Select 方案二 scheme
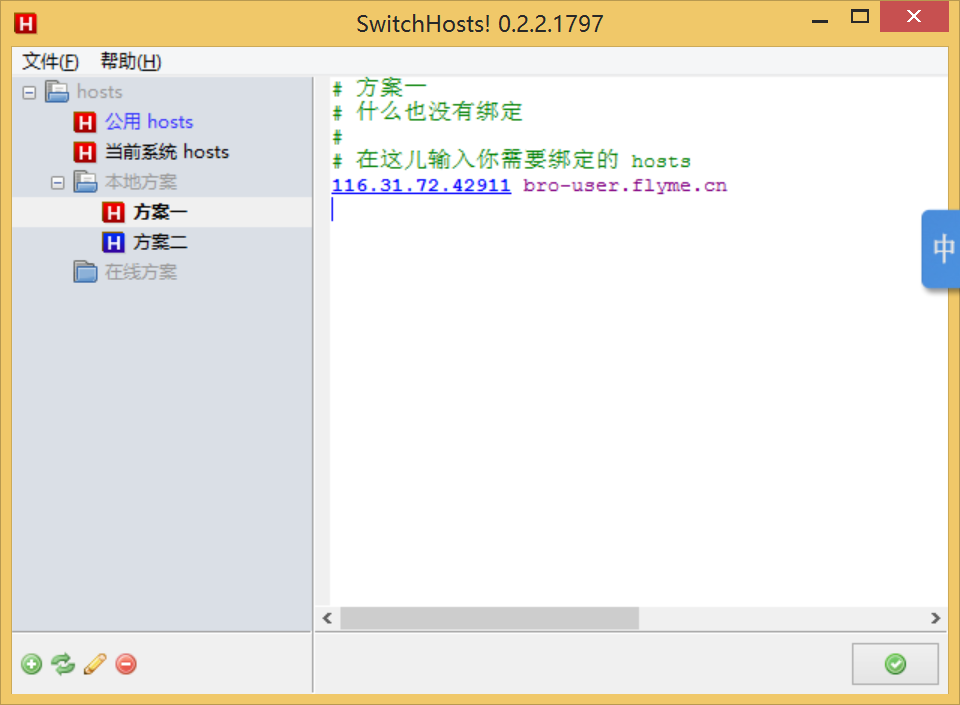 (160, 242)
